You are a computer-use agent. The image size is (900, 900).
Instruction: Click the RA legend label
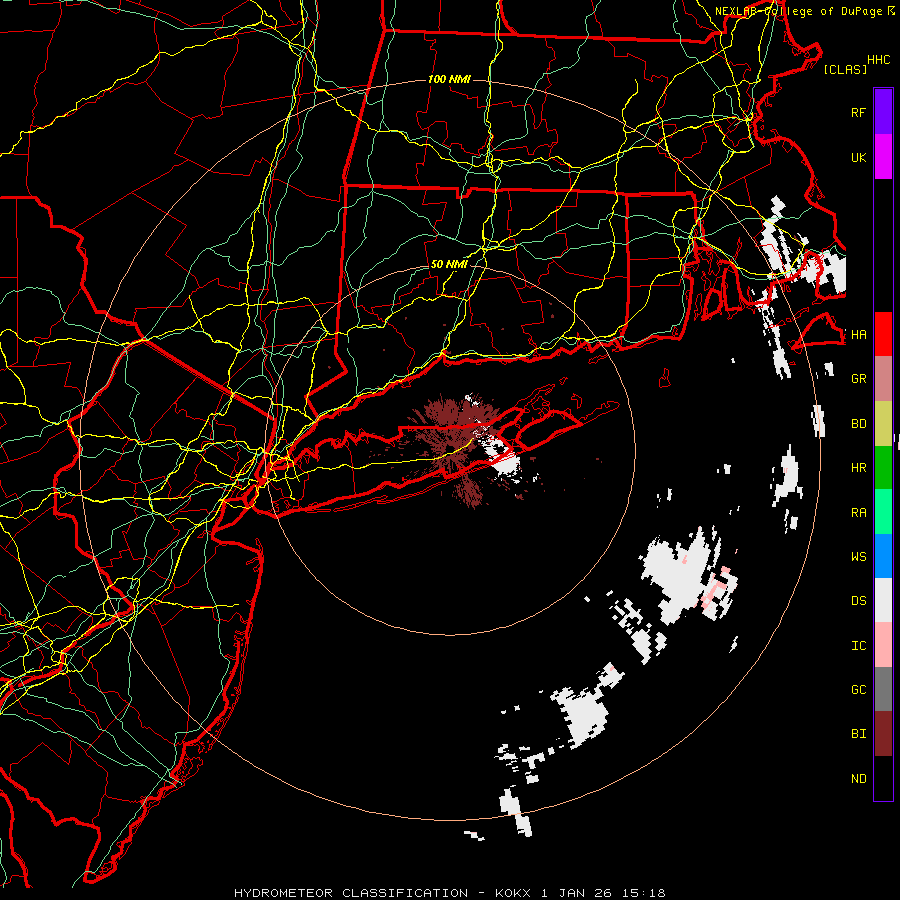pos(858,513)
